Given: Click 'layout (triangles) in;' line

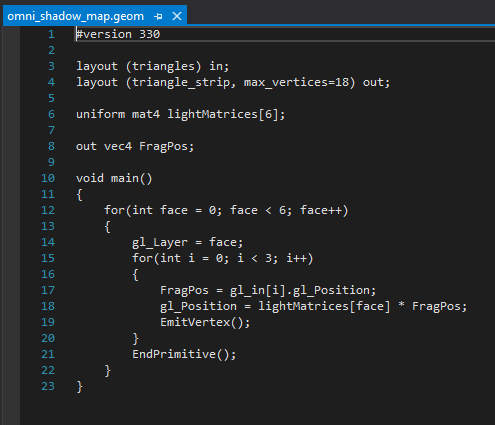Looking at the screenshot, I should (x=153, y=66).
